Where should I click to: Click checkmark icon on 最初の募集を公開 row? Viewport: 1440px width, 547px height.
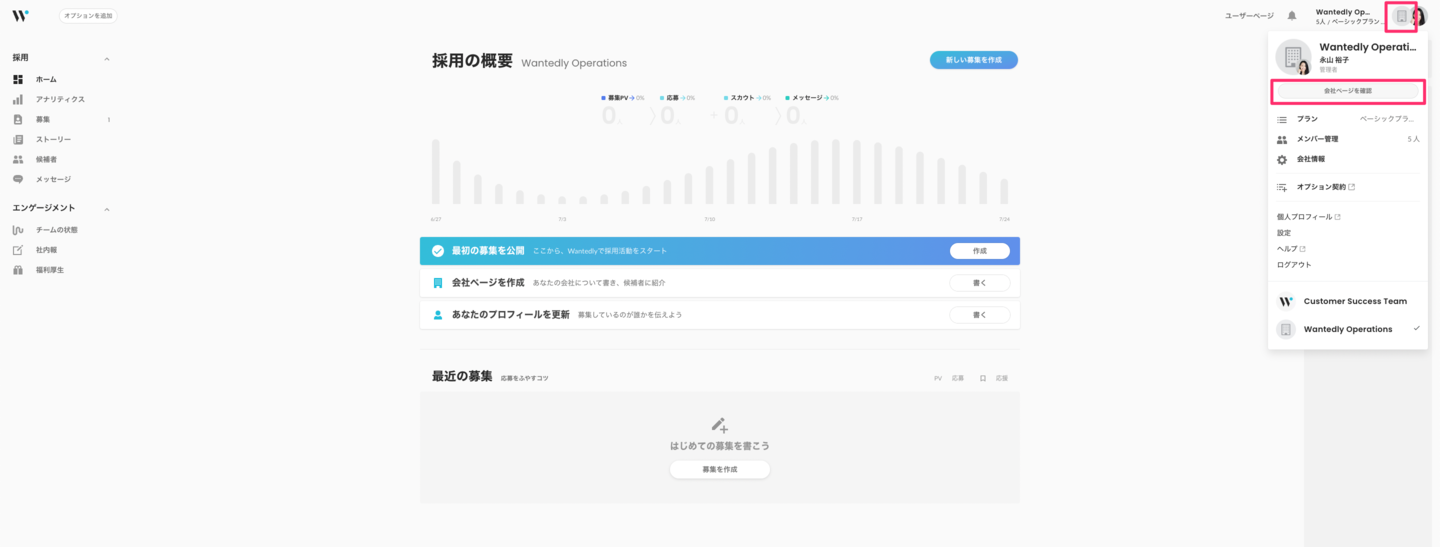pos(438,251)
